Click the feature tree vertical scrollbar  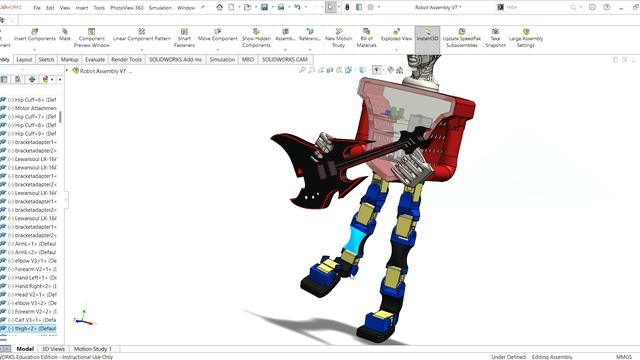point(60,117)
